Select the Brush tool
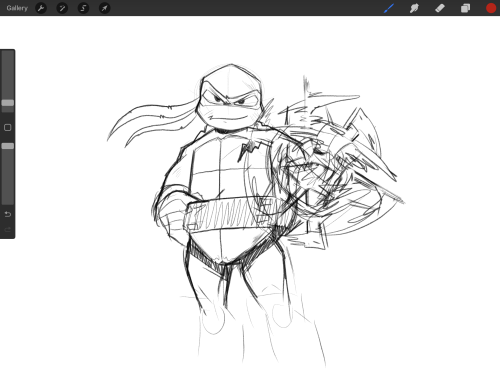 [x=389, y=8]
